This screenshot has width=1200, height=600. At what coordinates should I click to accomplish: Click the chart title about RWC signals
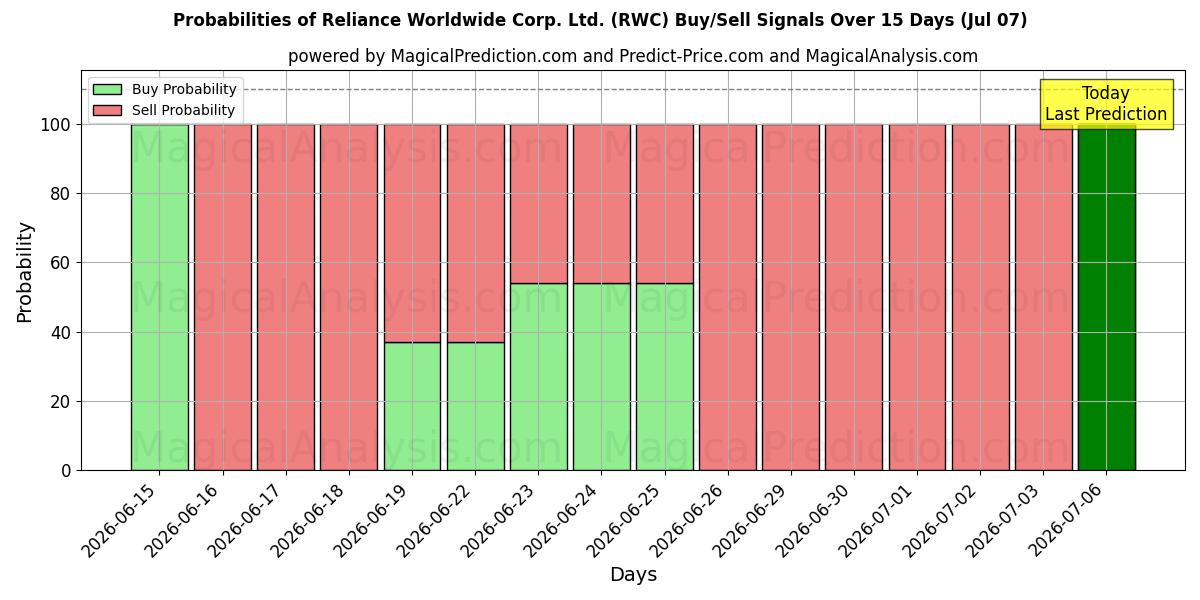[x=600, y=20]
